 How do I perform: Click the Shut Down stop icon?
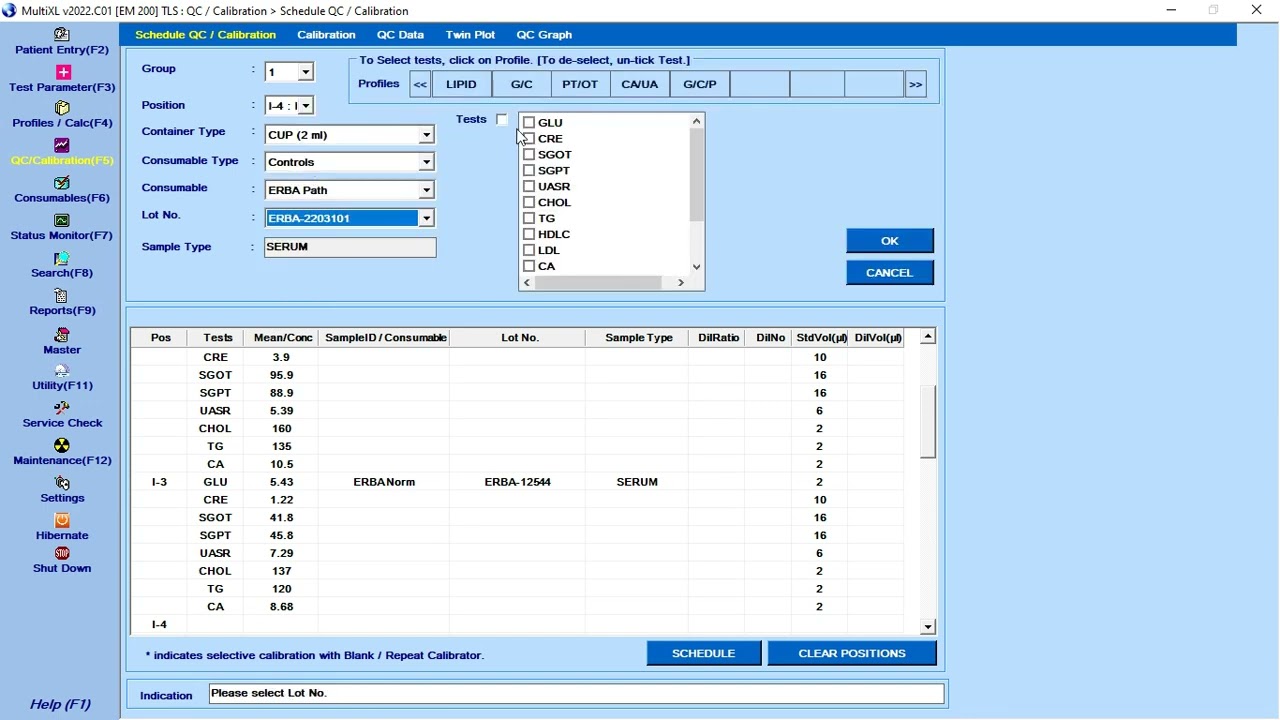click(x=62, y=553)
